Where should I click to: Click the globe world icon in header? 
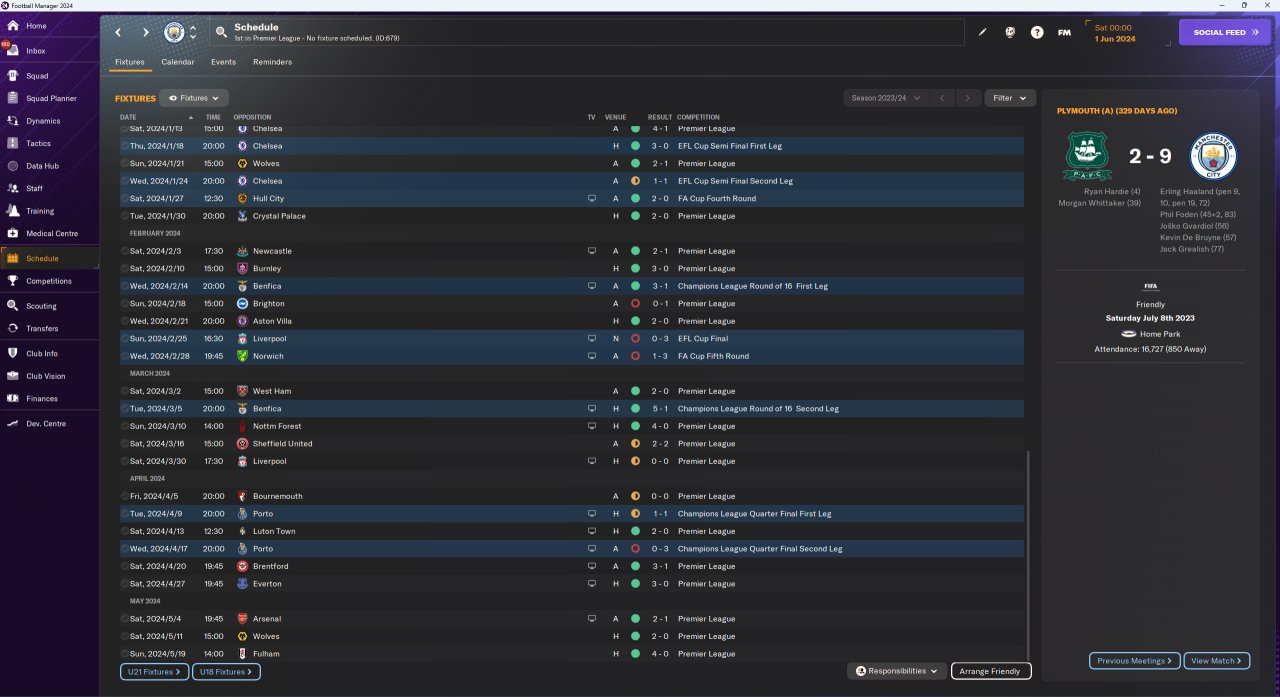(x=1010, y=32)
